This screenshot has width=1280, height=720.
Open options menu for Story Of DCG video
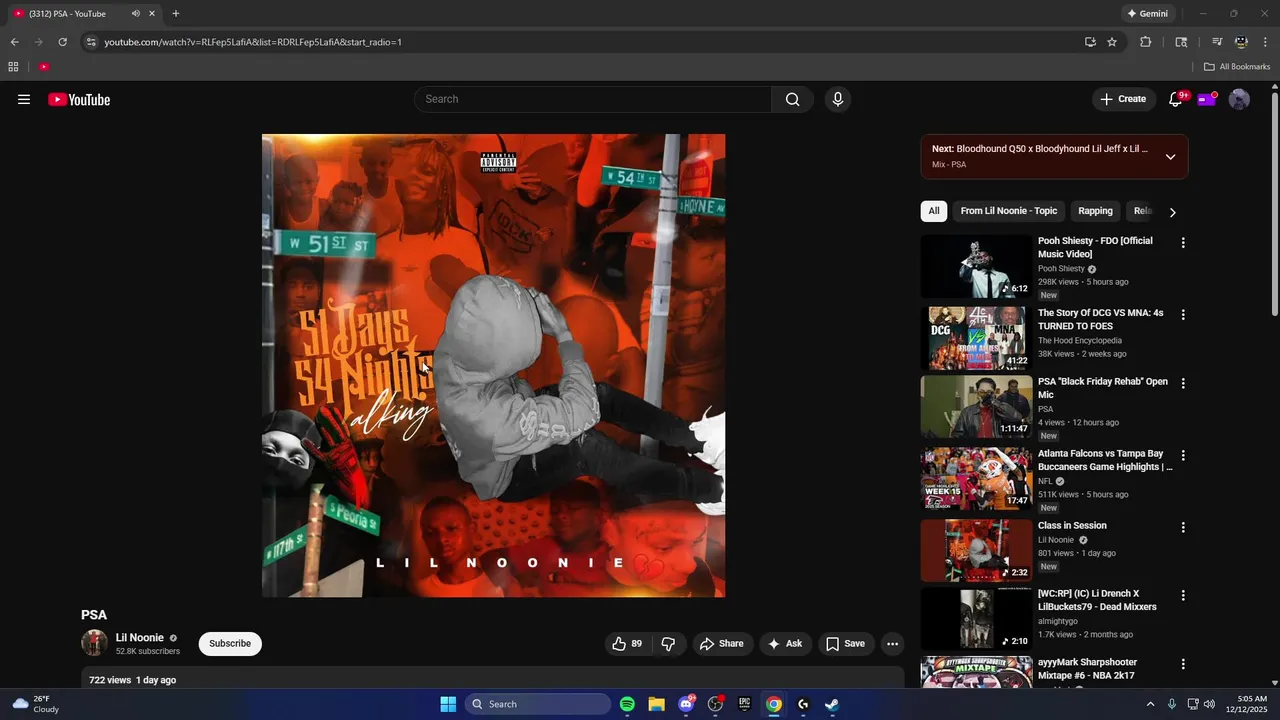pos(1183,314)
